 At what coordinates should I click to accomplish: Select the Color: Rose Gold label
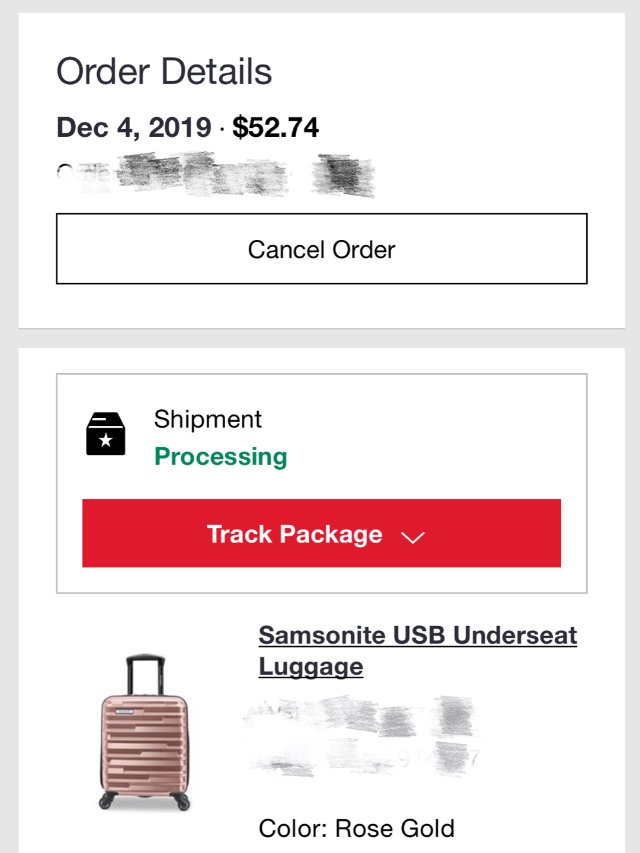pyautogui.click(x=356, y=827)
